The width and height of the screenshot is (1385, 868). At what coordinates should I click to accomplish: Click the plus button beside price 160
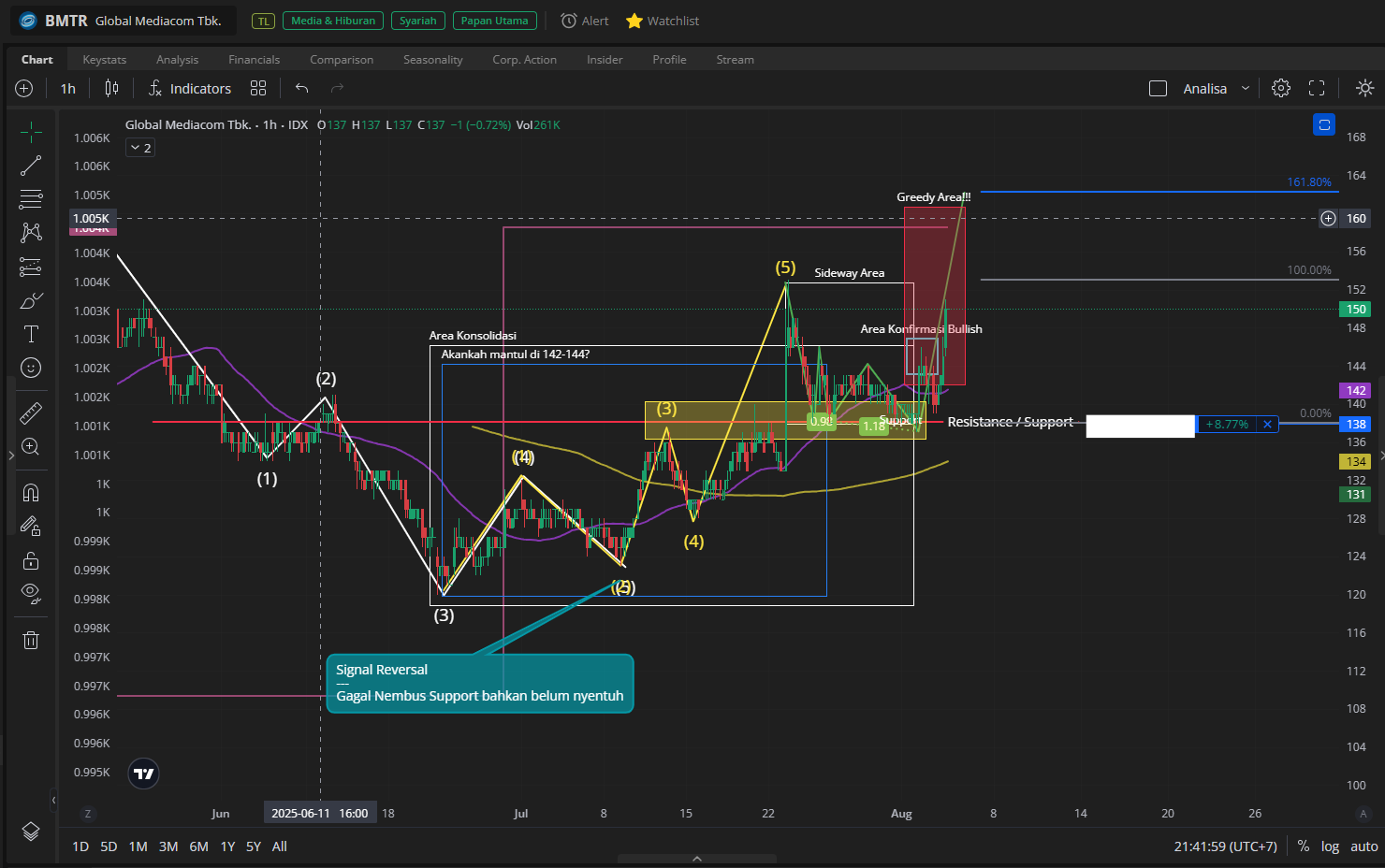pyautogui.click(x=1328, y=218)
